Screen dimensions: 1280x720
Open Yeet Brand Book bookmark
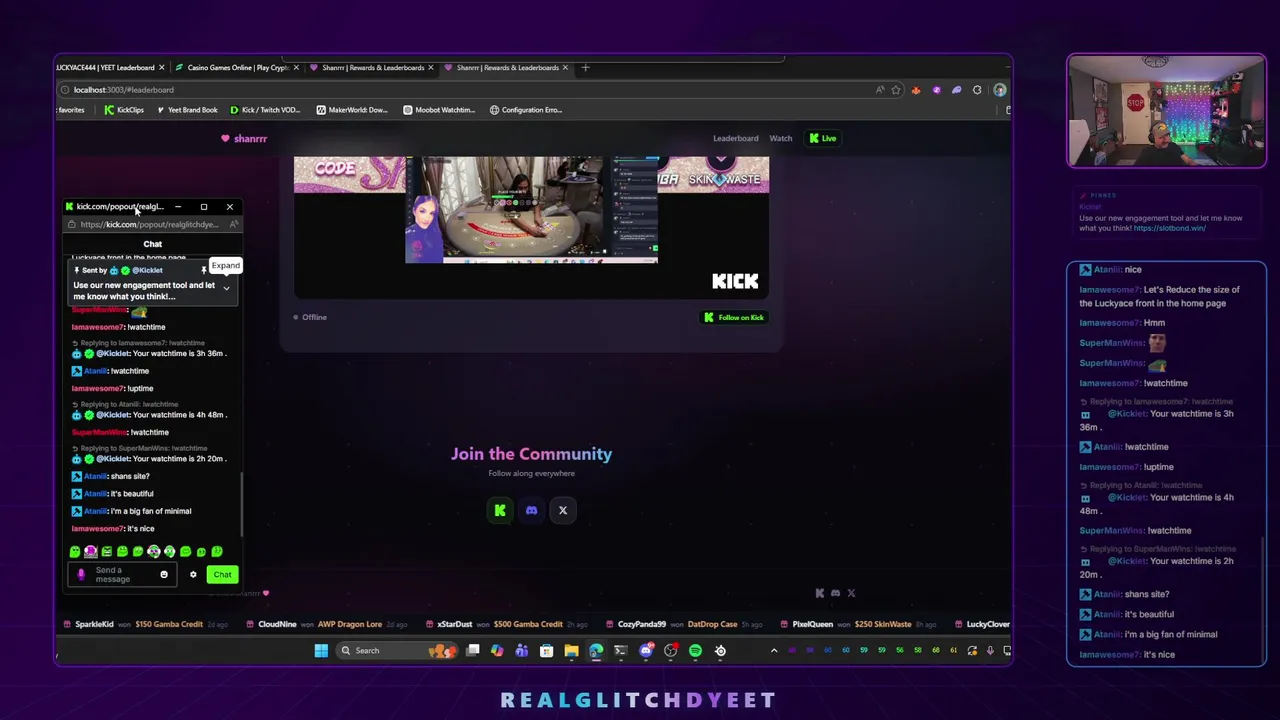coord(187,110)
